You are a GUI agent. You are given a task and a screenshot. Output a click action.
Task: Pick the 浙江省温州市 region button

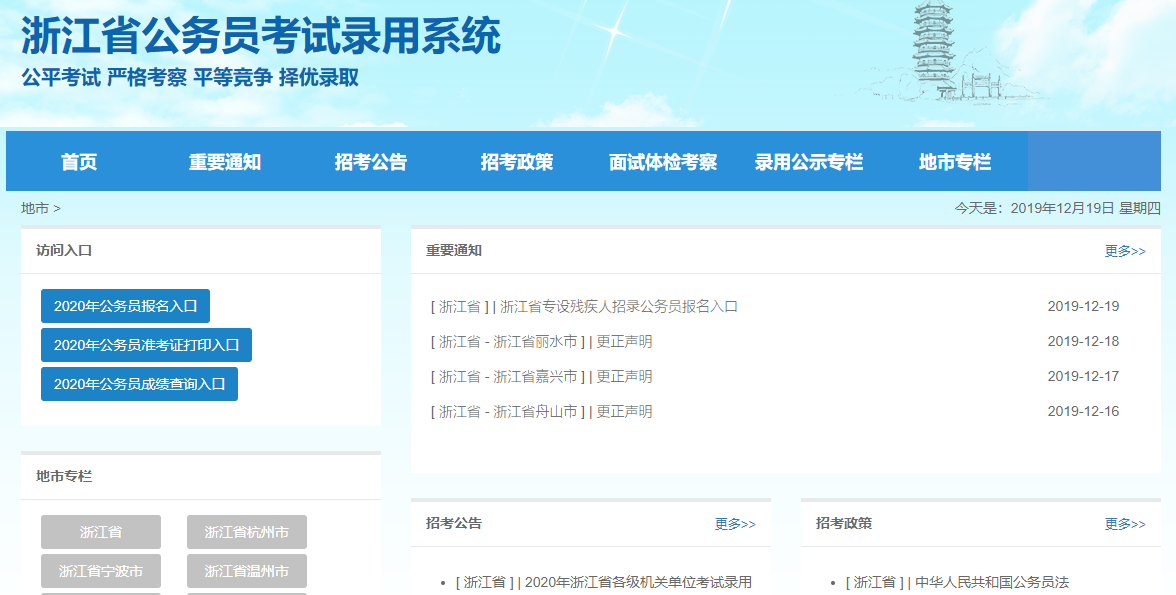tap(247, 571)
